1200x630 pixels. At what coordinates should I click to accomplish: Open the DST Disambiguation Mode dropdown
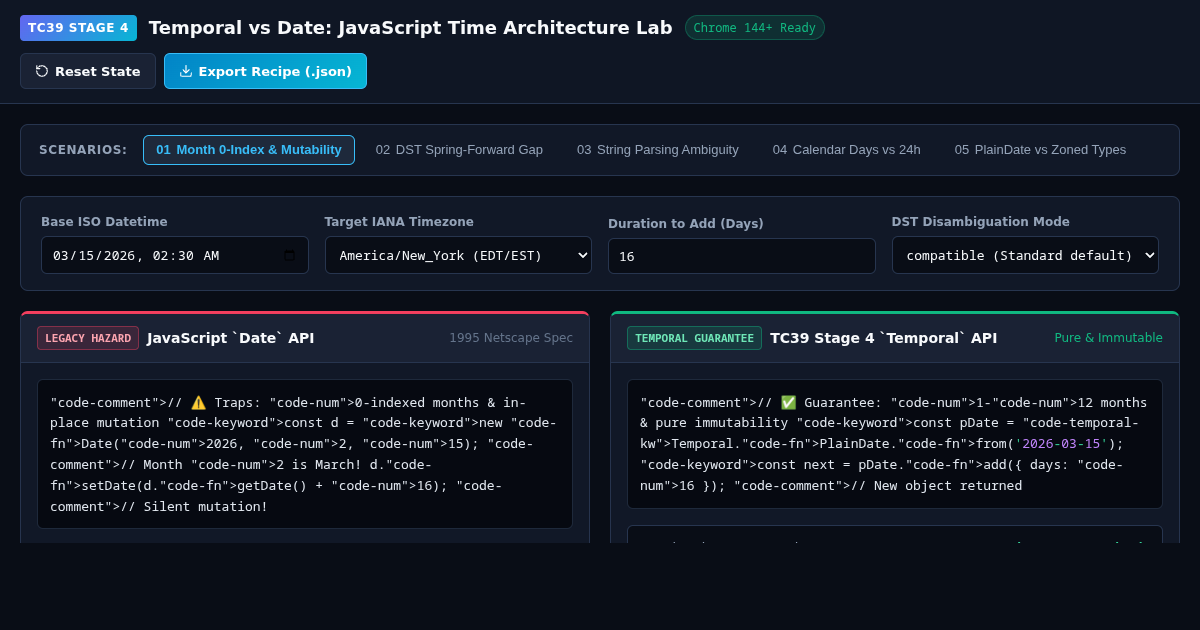tap(1025, 255)
